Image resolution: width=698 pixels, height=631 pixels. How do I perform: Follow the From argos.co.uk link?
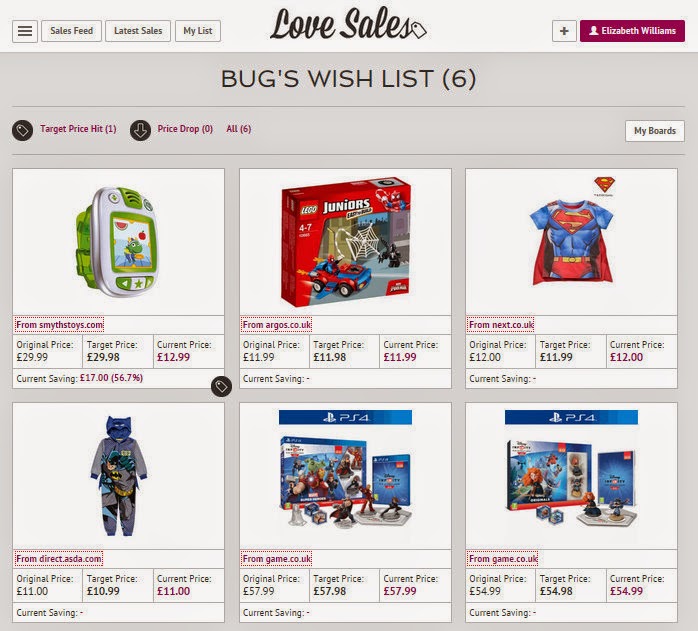pyautogui.click(x=276, y=325)
